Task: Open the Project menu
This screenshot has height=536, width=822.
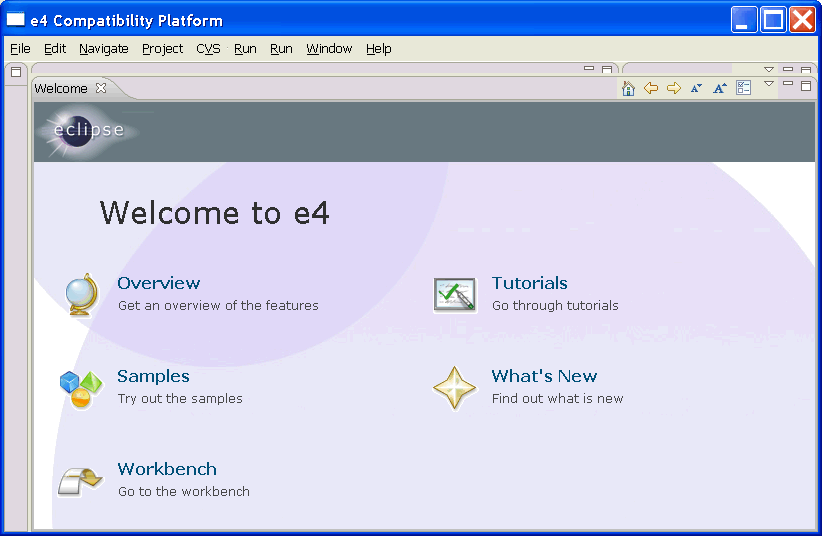Action: click(x=163, y=49)
